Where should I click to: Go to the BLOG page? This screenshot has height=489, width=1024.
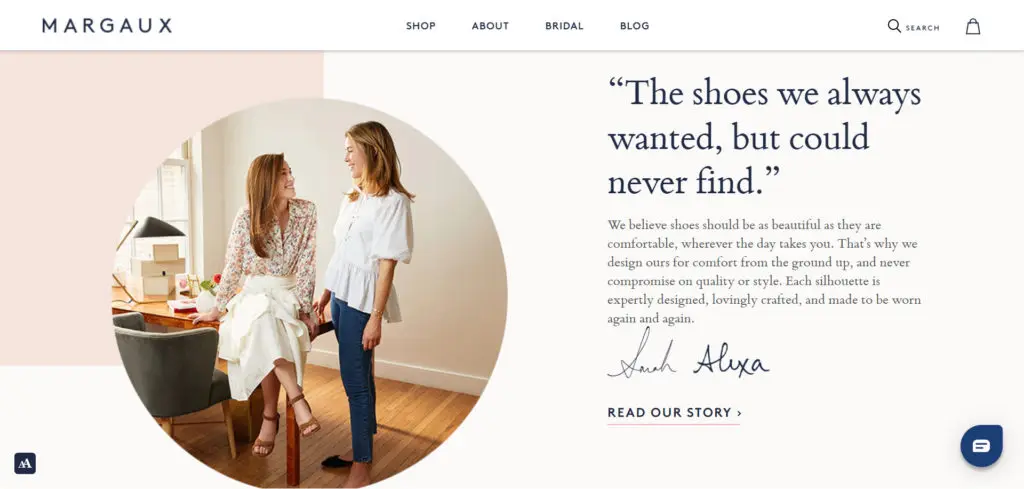(635, 26)
